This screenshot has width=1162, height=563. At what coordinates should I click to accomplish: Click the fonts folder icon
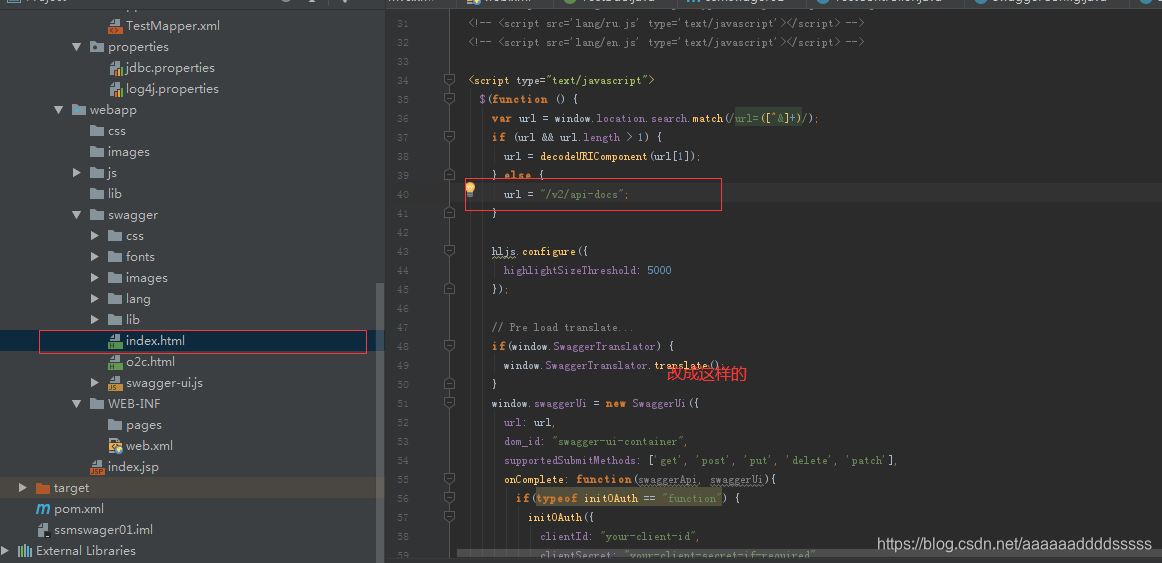tap(115, 257)
